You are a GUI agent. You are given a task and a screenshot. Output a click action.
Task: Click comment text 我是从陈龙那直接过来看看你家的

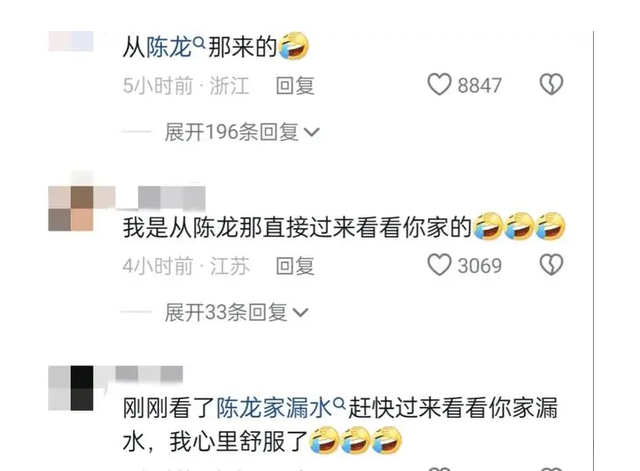point(297,227)
